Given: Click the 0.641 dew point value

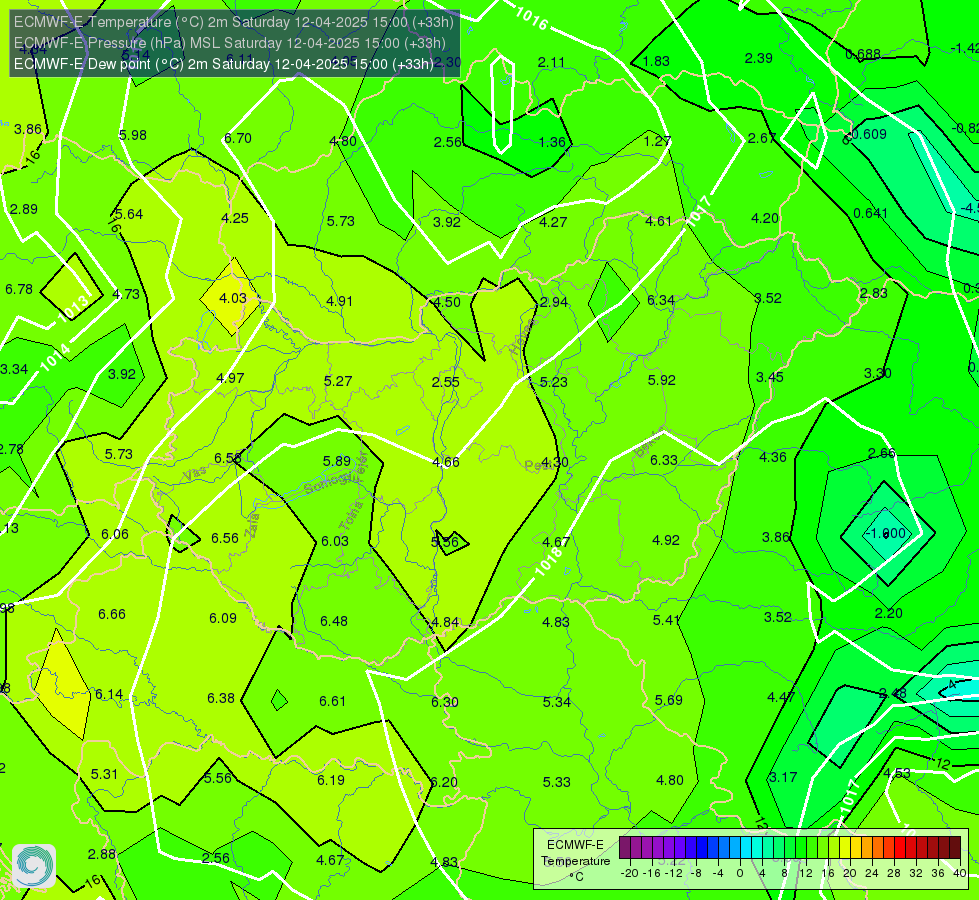Looking at the screenshot, I should 870,213.
